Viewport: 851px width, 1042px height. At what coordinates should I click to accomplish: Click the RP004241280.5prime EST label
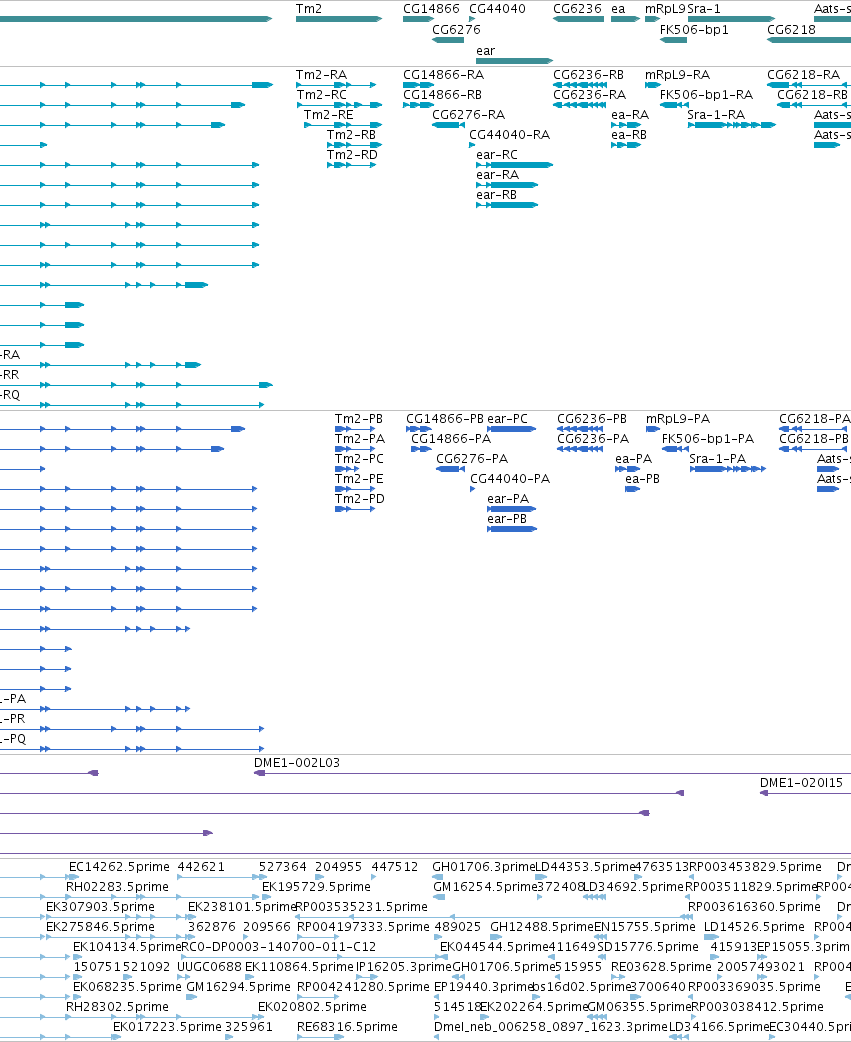coord(363,986)
